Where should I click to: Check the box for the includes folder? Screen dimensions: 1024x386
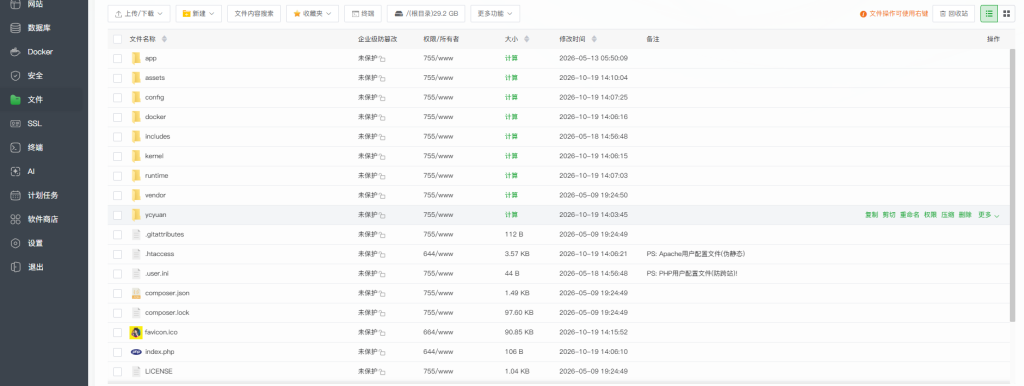[x=118, y=137]
